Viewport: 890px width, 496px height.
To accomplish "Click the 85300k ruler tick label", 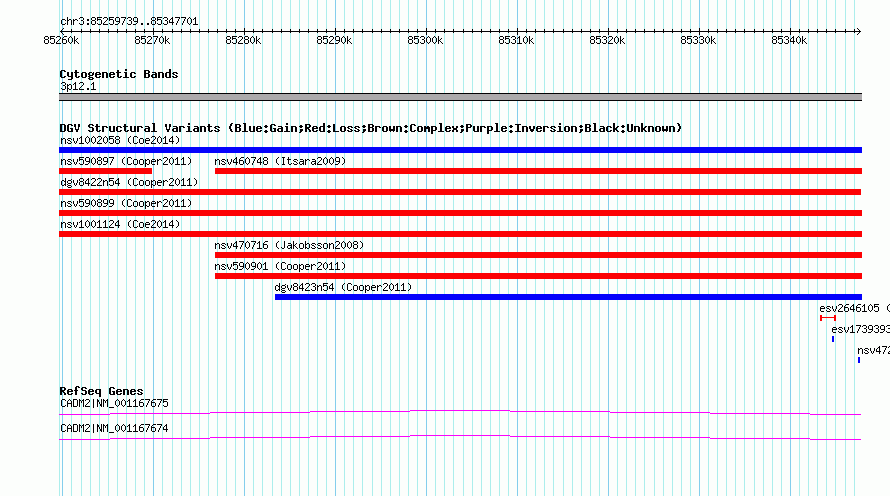I will 425,40.
